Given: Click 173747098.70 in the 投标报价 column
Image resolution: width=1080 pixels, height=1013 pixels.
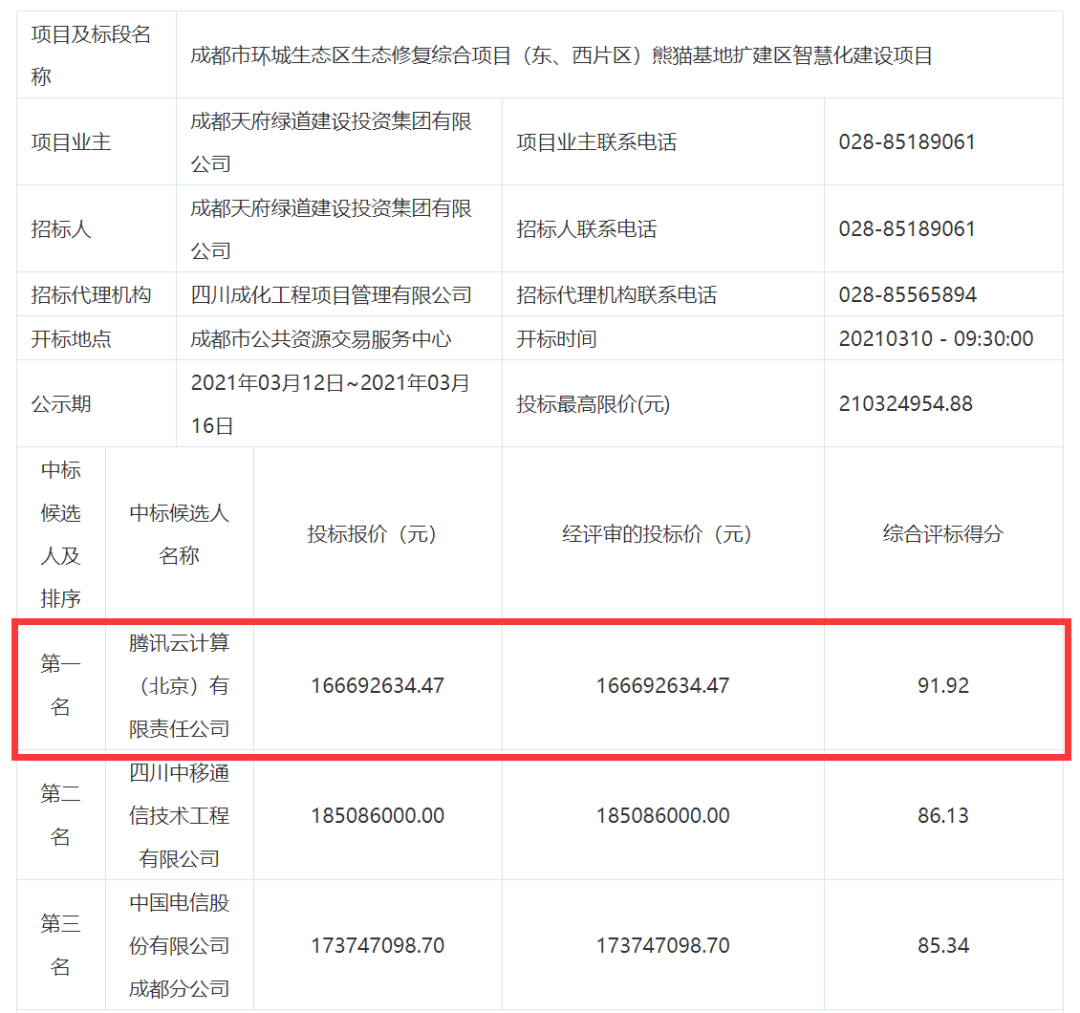Looking at the screenshot, I should (377, 946).
